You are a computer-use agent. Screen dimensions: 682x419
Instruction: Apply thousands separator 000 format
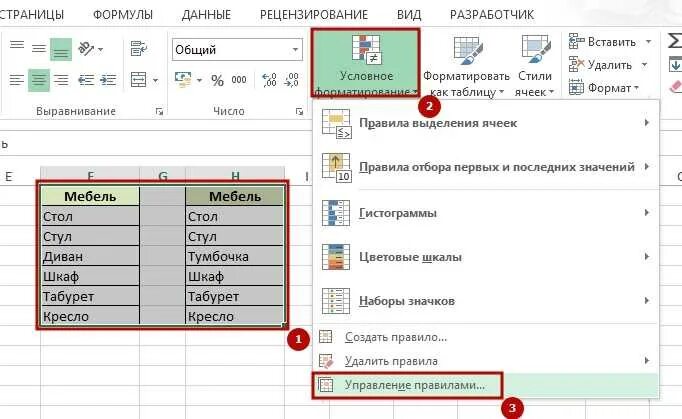click(239, 80)
